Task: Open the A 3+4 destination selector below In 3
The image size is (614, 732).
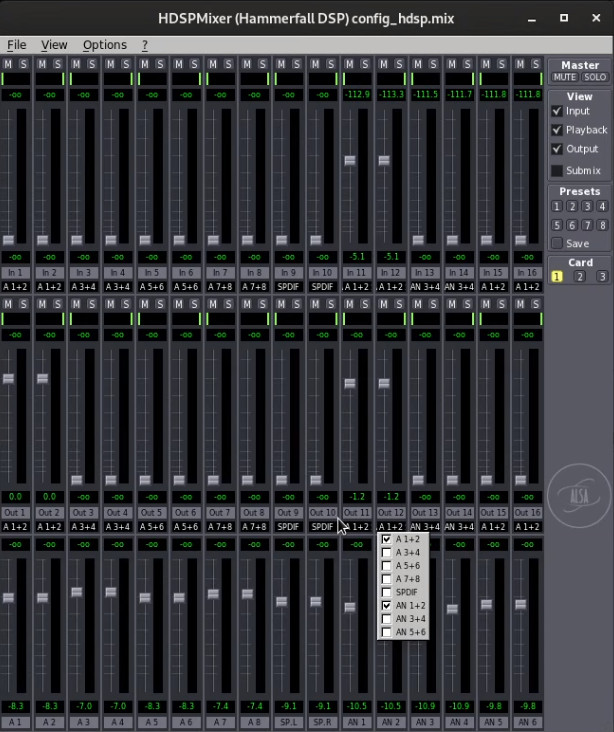Action: point(83,287)
